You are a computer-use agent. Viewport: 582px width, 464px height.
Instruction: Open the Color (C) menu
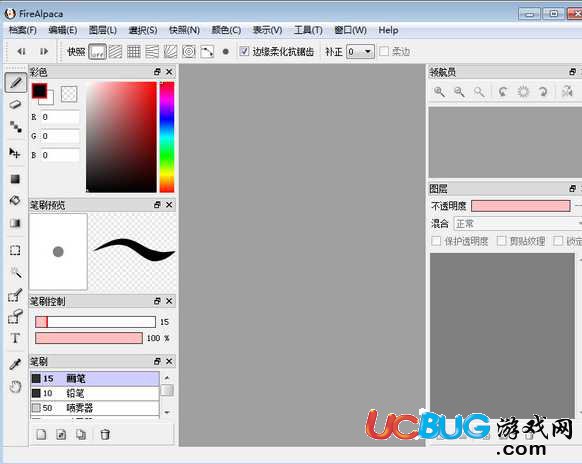point(226,30)
